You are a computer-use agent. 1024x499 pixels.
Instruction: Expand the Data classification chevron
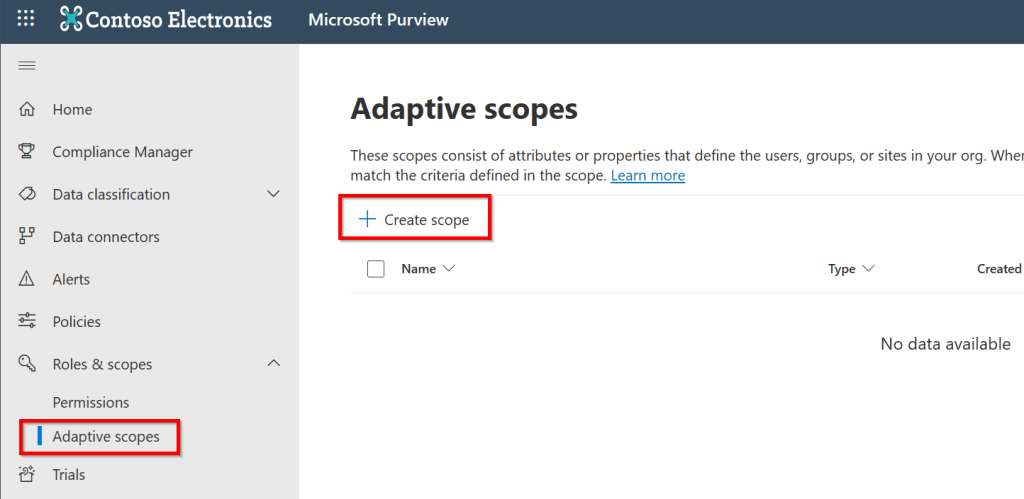pos(273,194)
